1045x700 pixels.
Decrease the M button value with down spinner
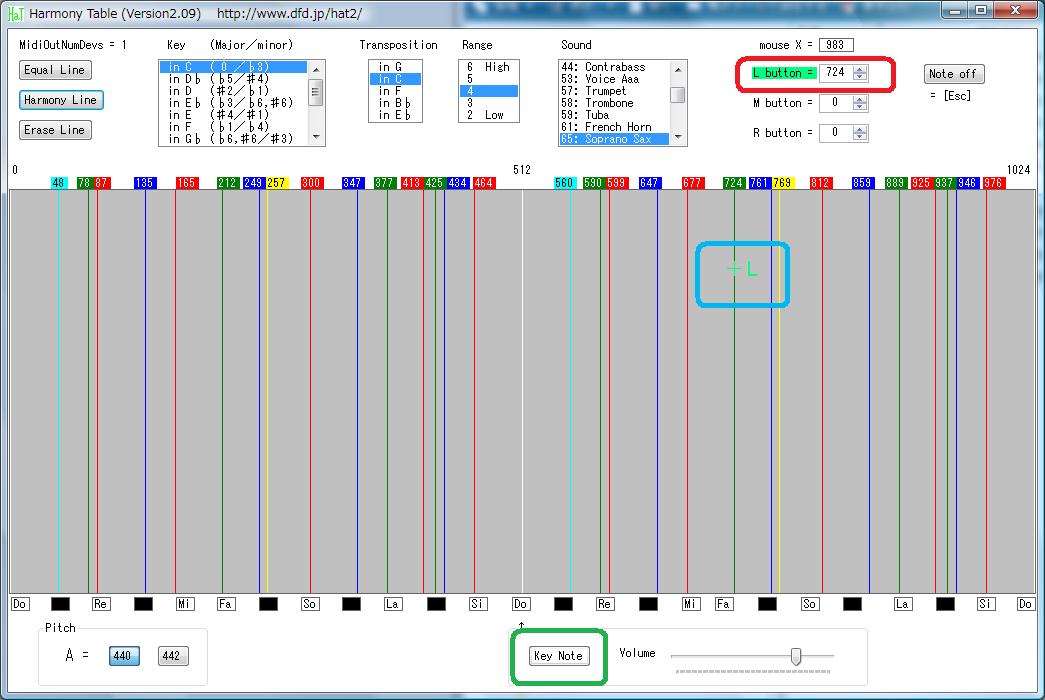click(860, 107)
